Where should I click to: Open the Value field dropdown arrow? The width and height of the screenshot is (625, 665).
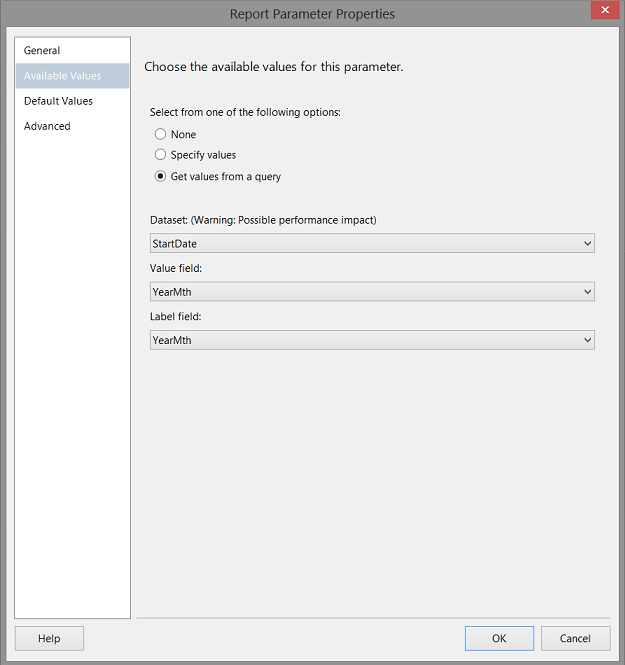(586, 292)
